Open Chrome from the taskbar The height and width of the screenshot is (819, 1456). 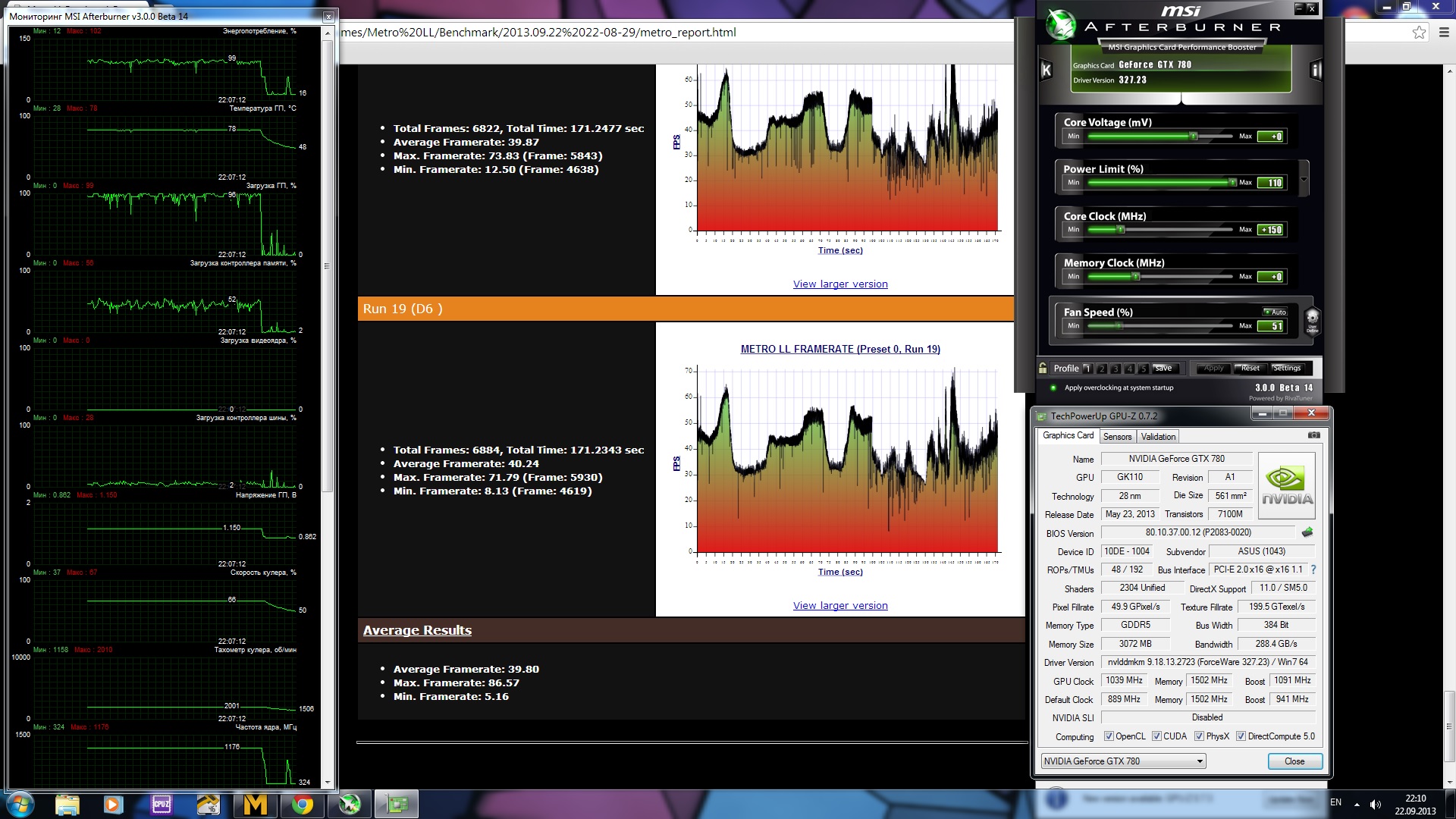pyautogui.click(x=302, y=804)
